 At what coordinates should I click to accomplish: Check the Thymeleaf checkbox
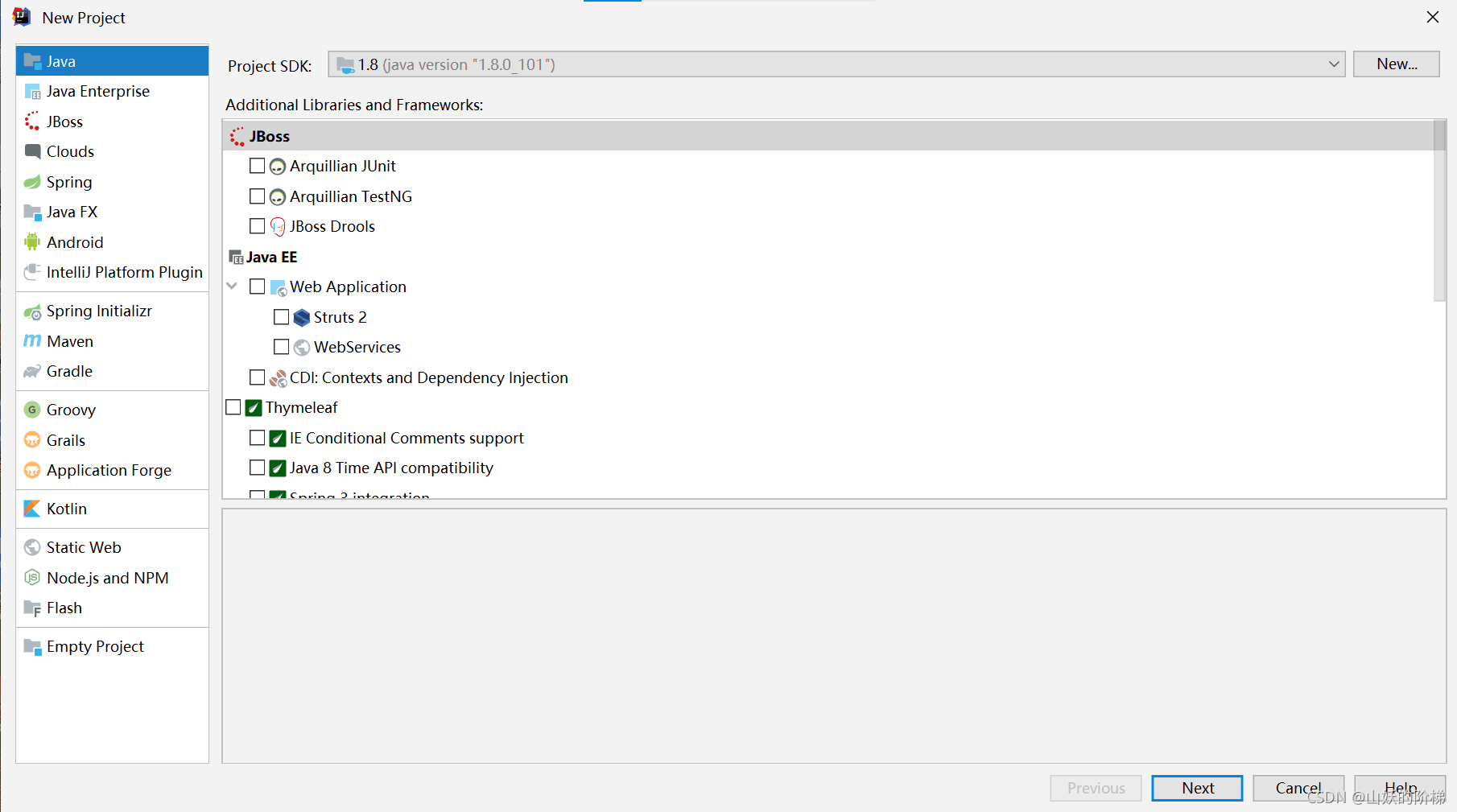coord(233,407)
